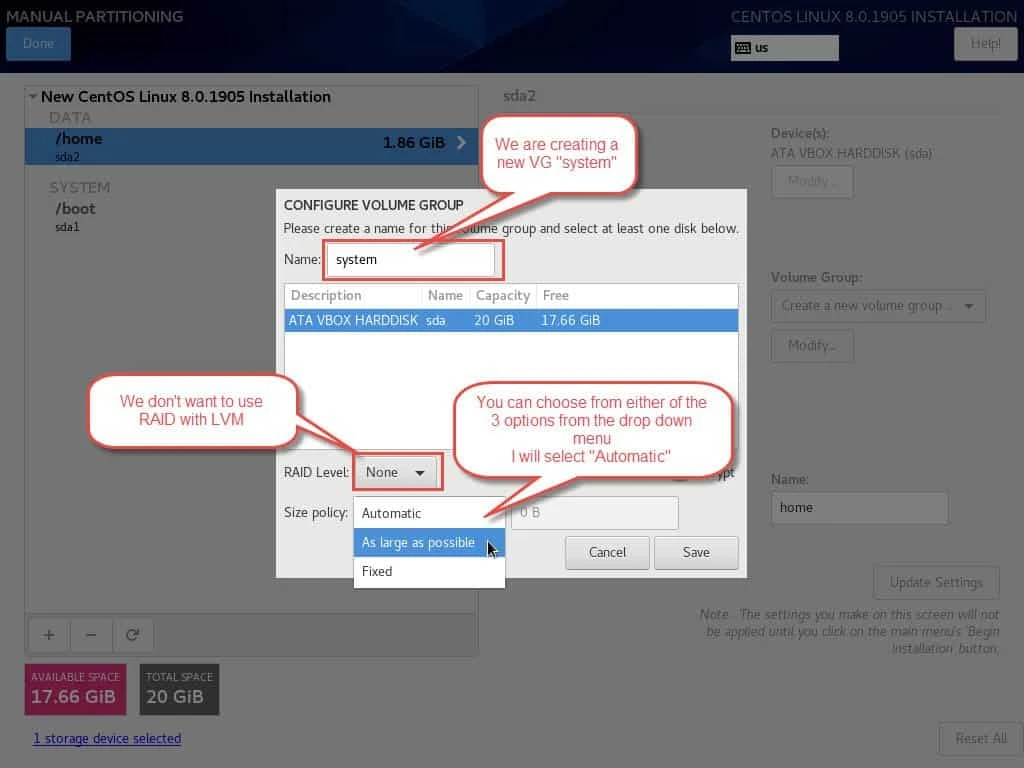Open the RAID Level dropdown
The height and width of the screenshot is (768, 1024).
point(397,471)
